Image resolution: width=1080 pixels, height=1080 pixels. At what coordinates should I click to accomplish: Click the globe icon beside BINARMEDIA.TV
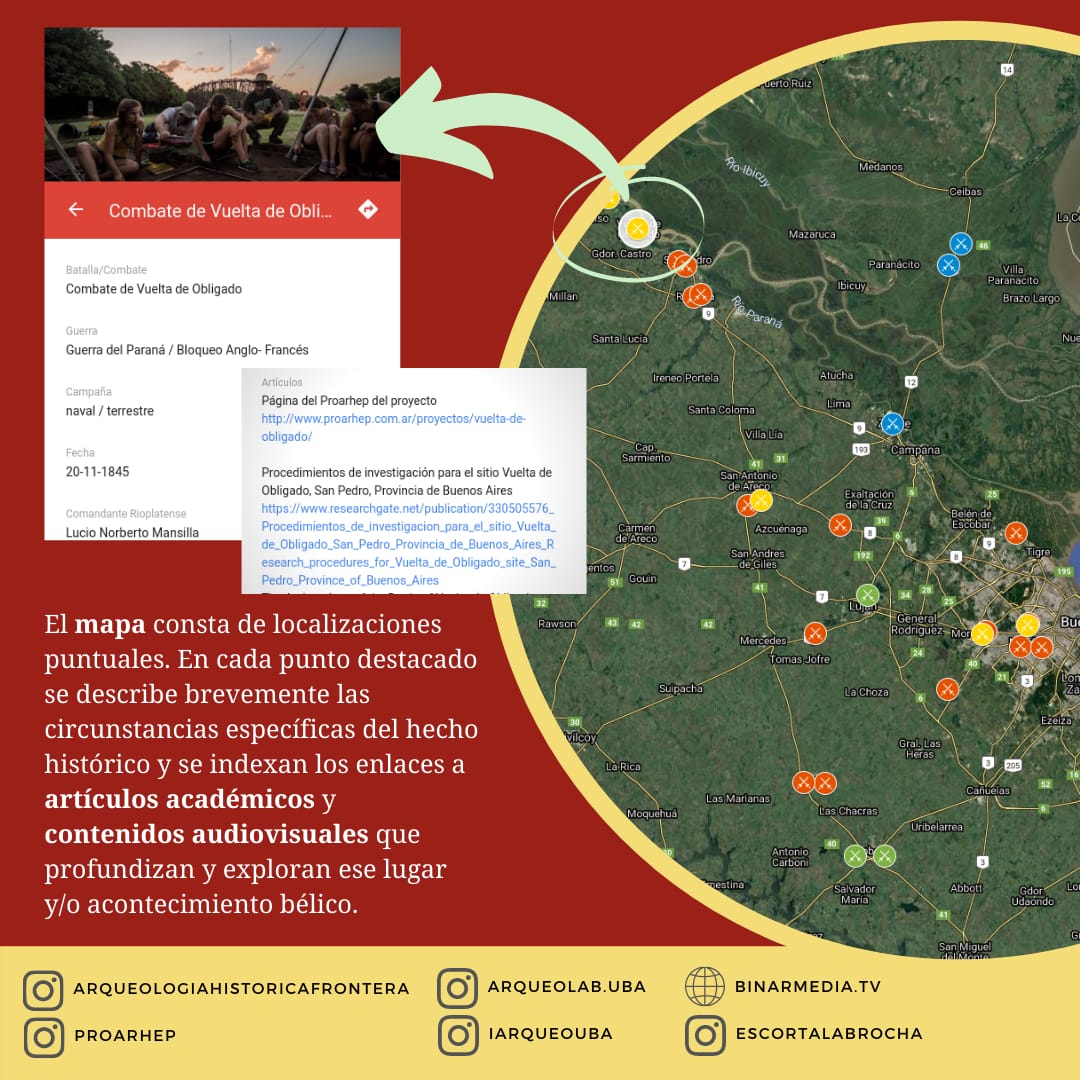(704, 987)
